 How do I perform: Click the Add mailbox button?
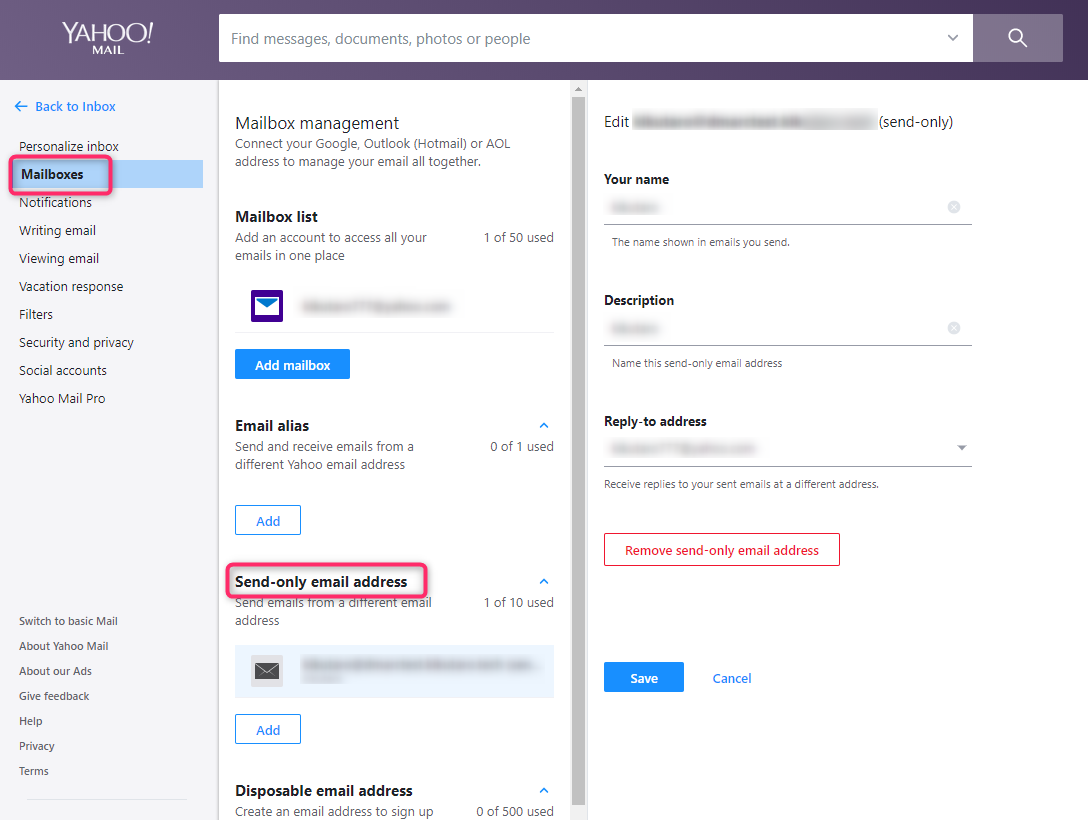pyautogui.click(x=292, y=364)
